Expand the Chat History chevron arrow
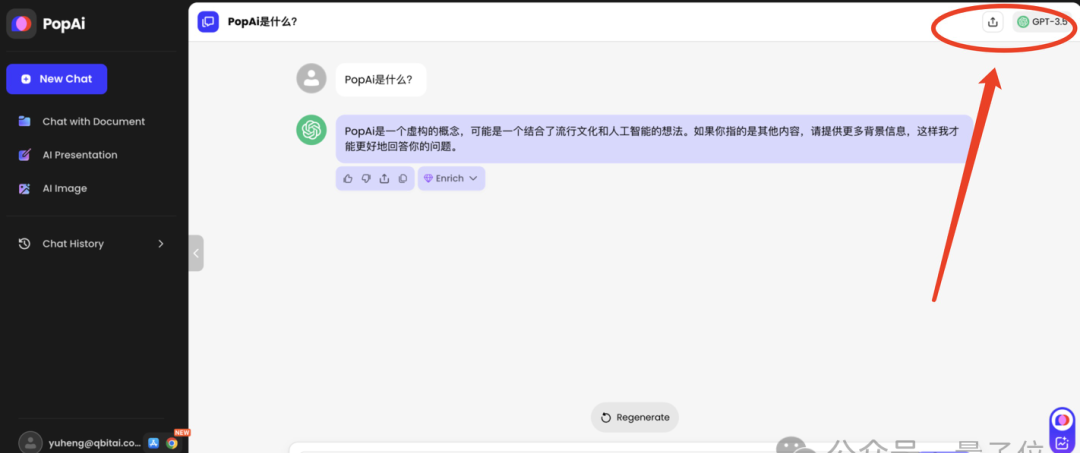 (160, 244)
